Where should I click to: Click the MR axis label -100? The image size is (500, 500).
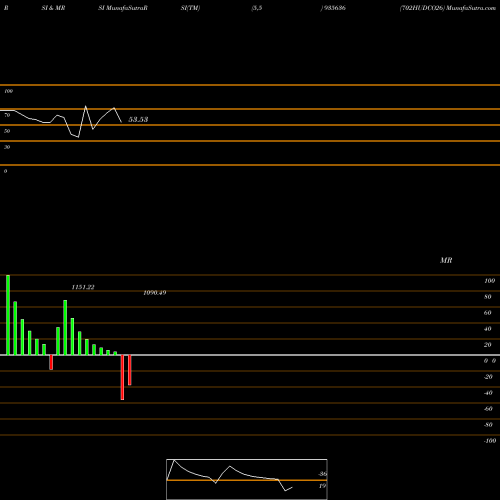tap(490, 441)
